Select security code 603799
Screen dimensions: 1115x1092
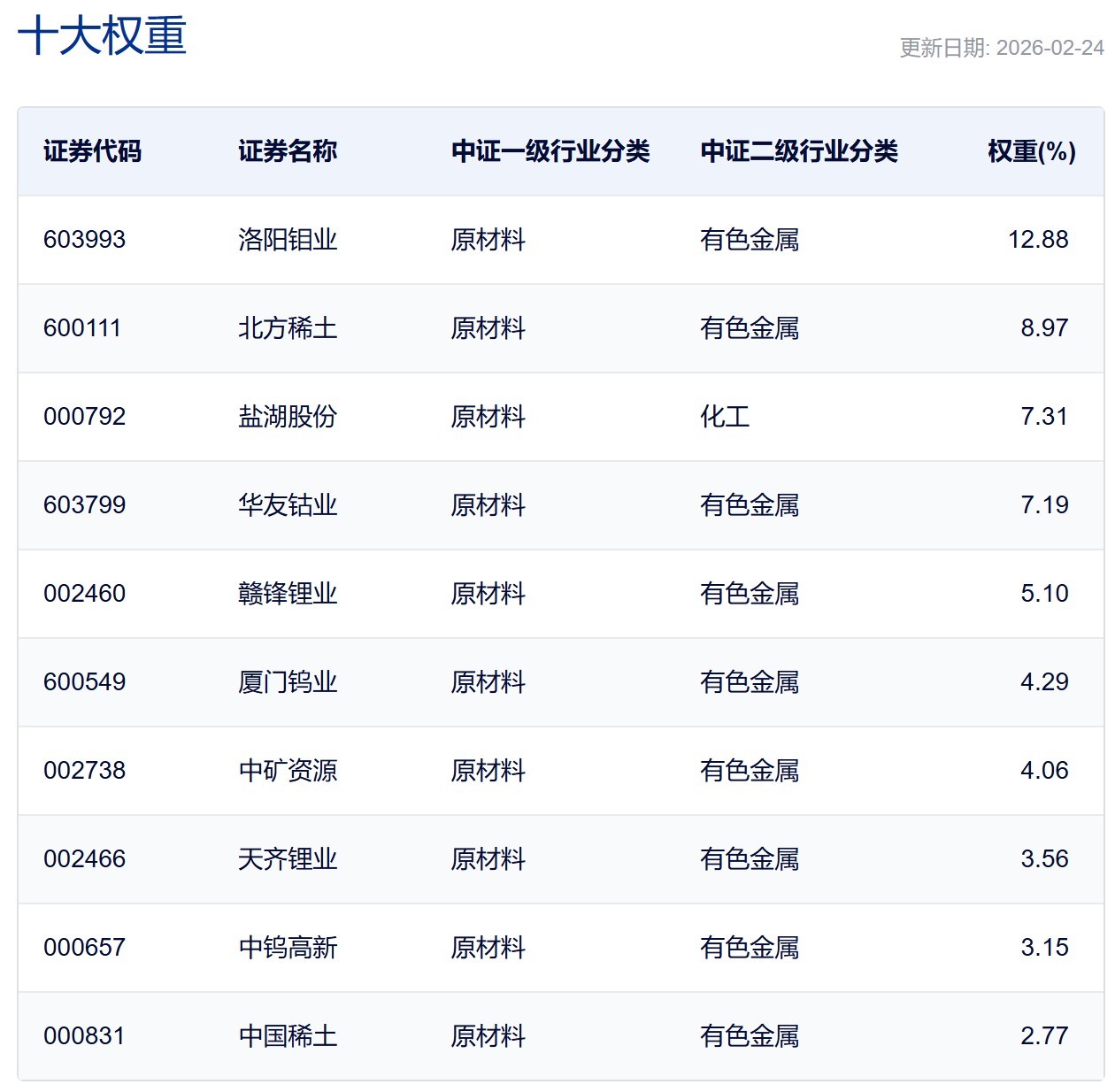[x=84, y=505]
